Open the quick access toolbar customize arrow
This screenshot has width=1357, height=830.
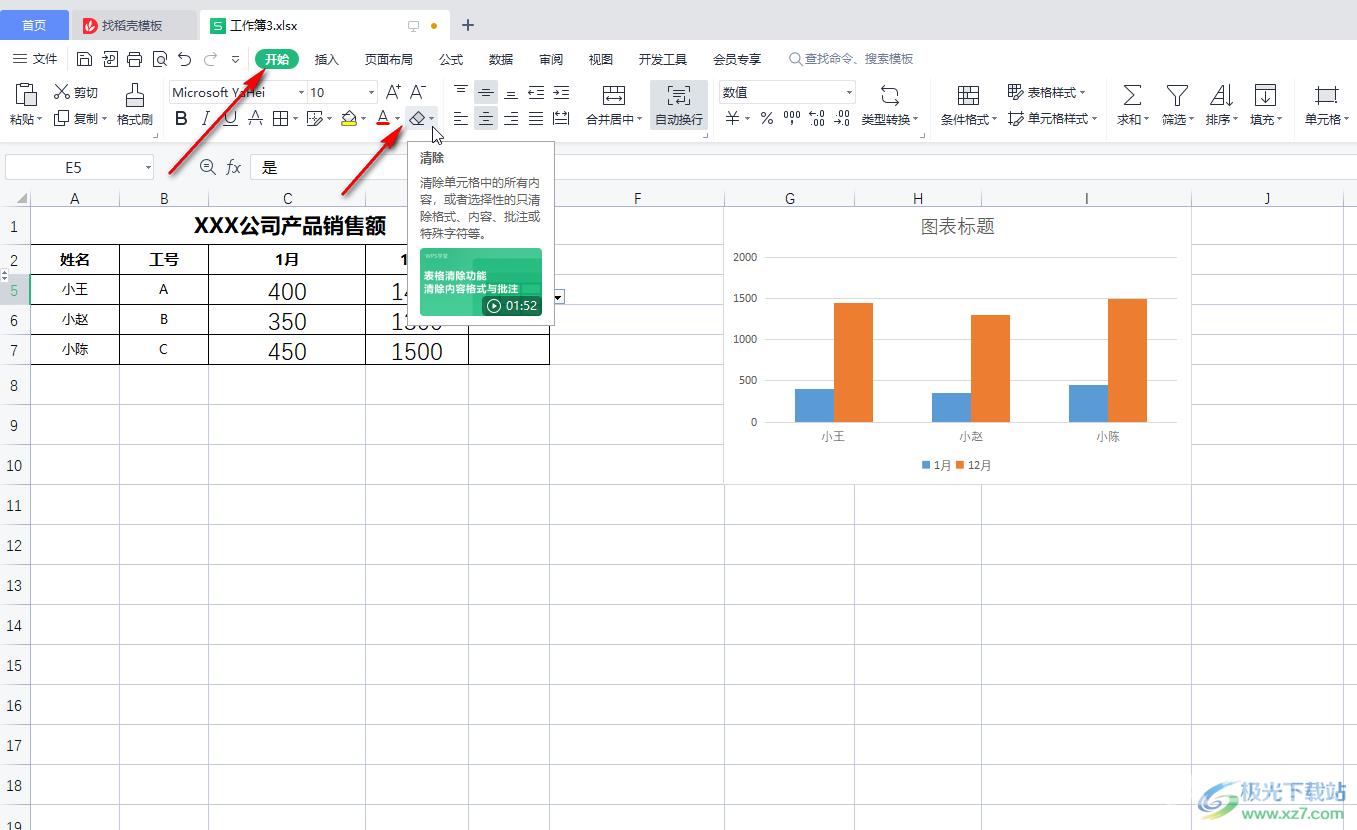coord(236,59)
